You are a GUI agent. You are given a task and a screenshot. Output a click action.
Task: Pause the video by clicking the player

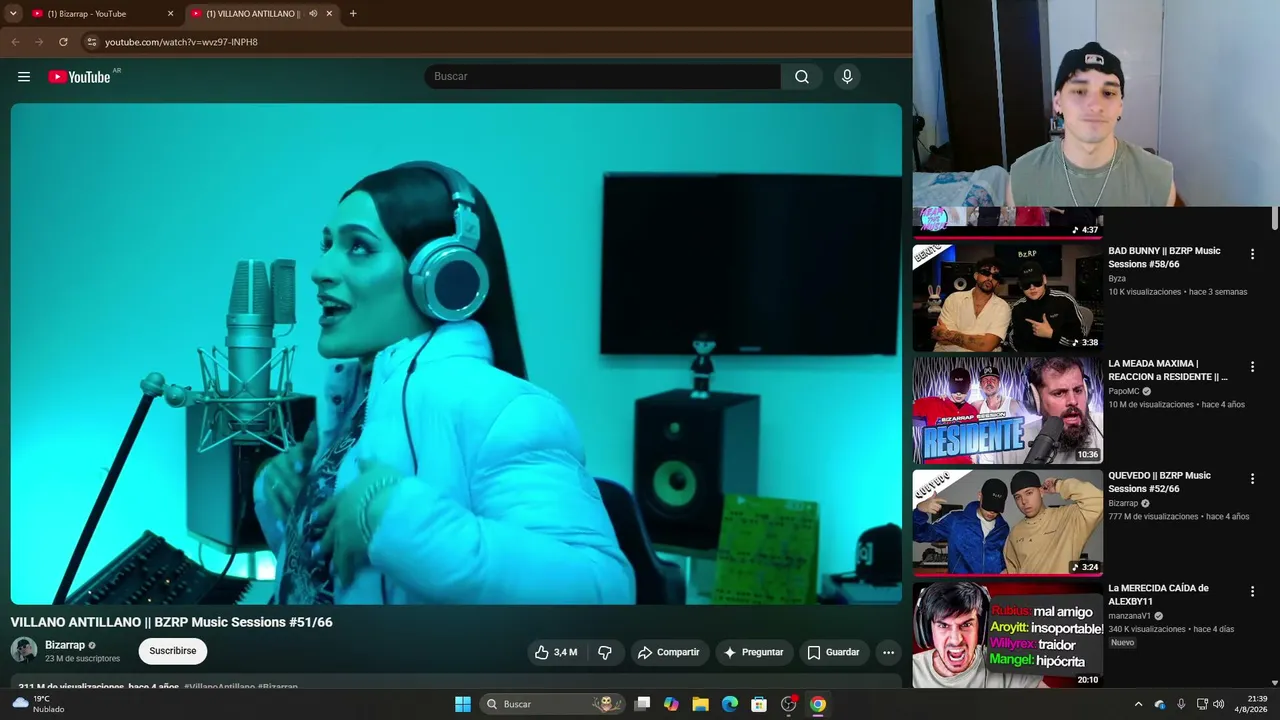pos(456,354)
